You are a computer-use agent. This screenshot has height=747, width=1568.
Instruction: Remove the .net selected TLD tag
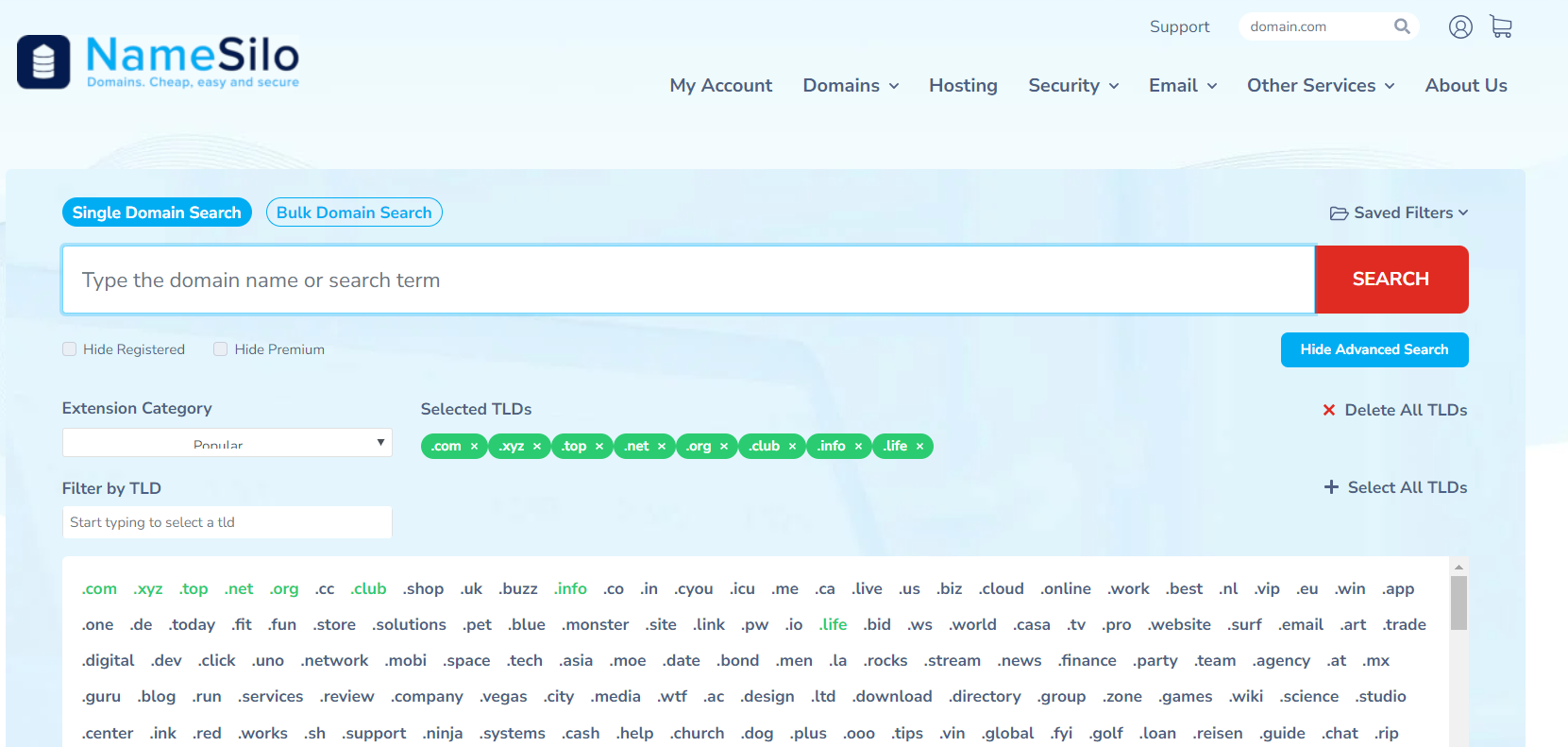coord(662,447)
